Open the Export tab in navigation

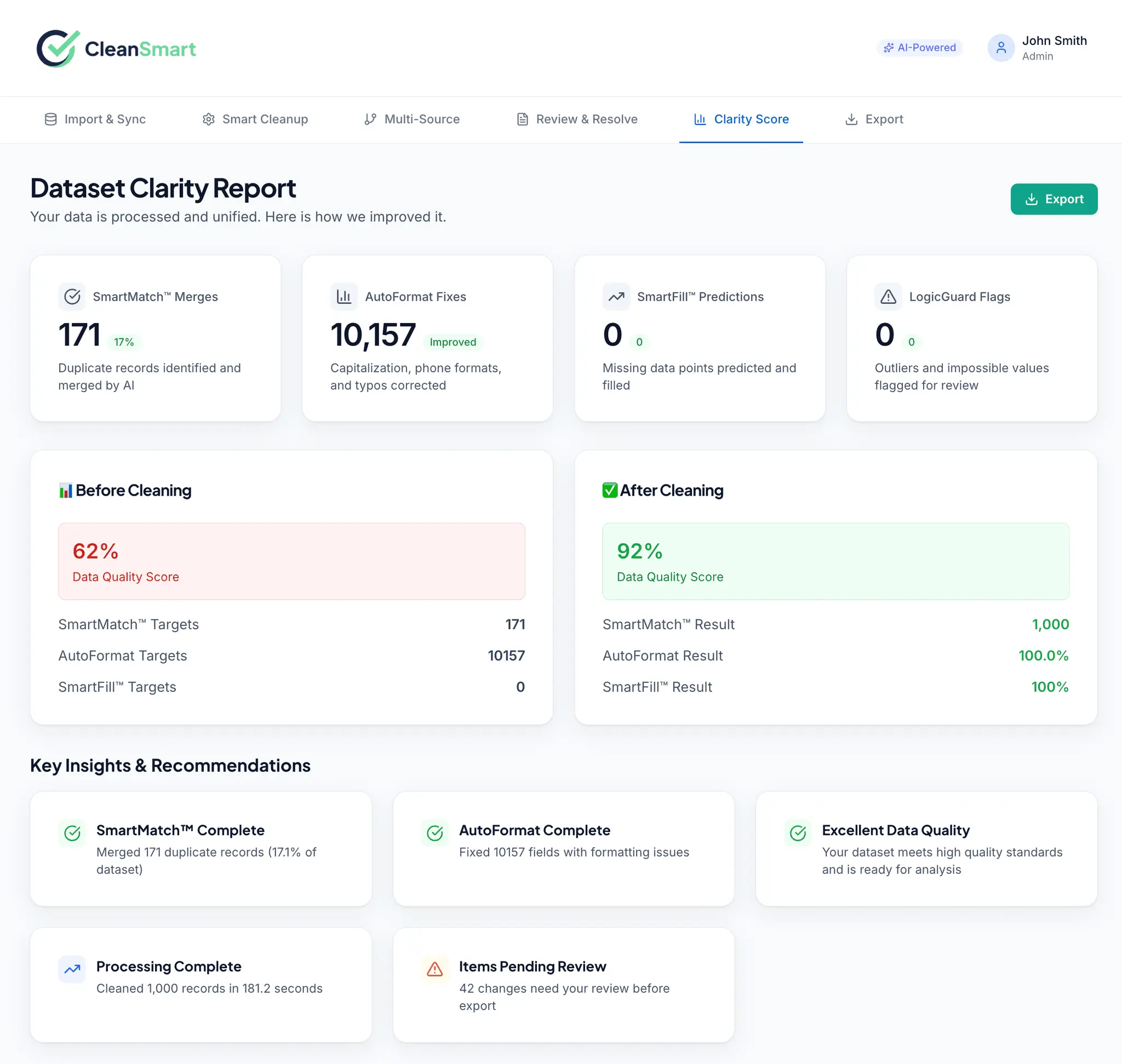[x=874, y=119]
